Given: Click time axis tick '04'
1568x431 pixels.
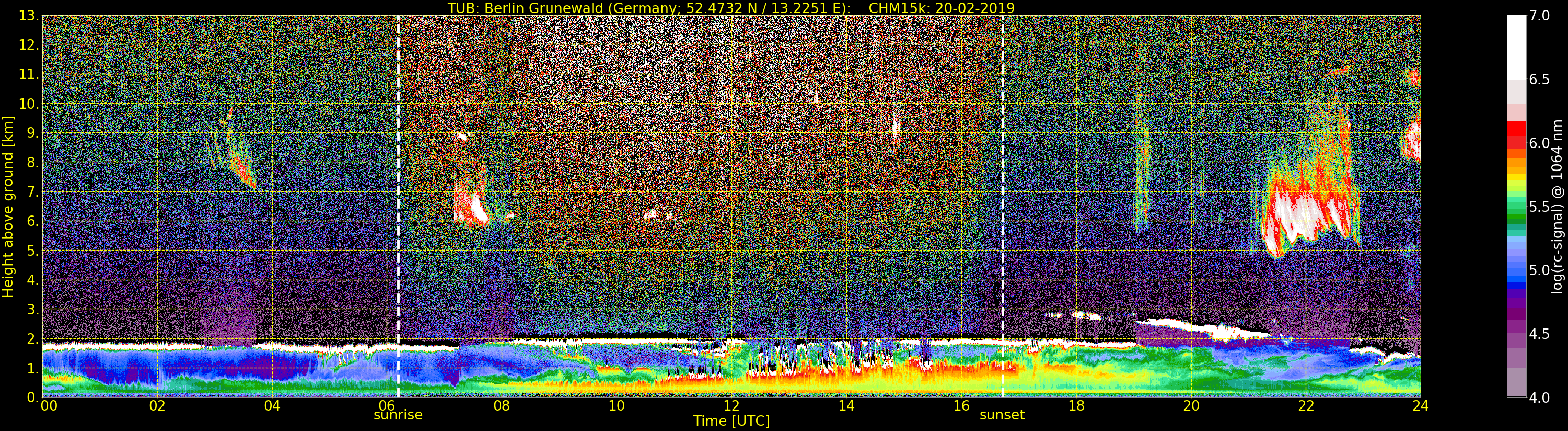Looking at the screenshot, I should coord(272,405).
